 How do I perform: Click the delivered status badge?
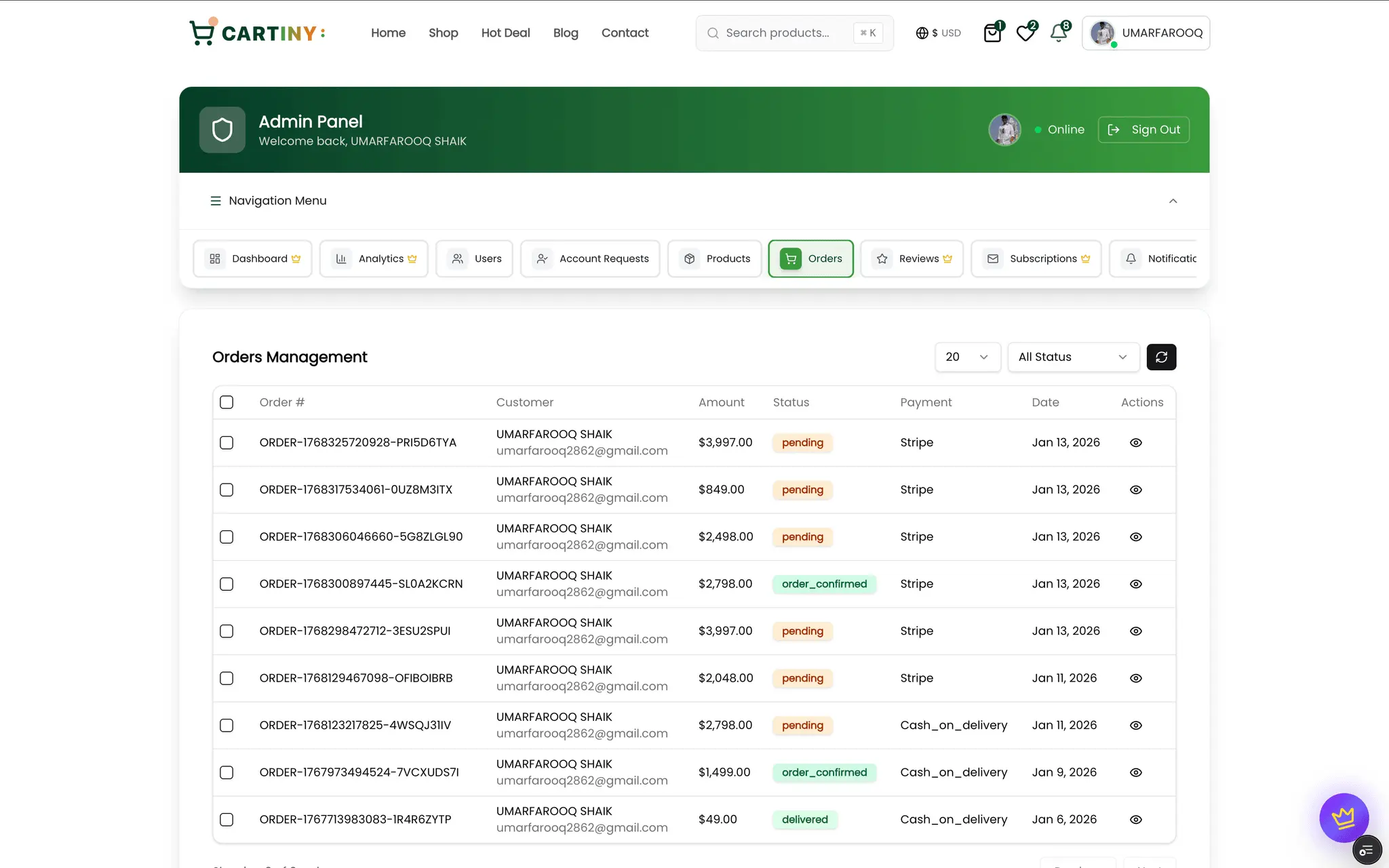804,820
